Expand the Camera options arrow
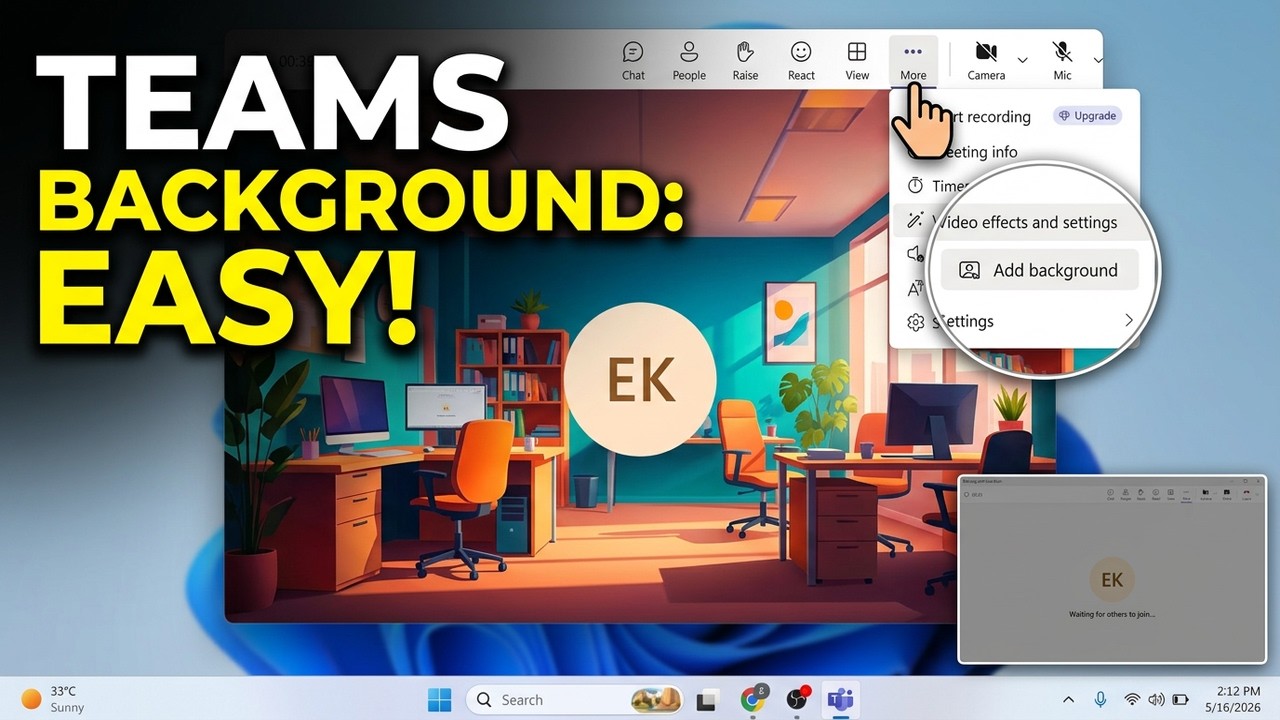Viewport: 1280px width, 720px height. click(1022, 60)
